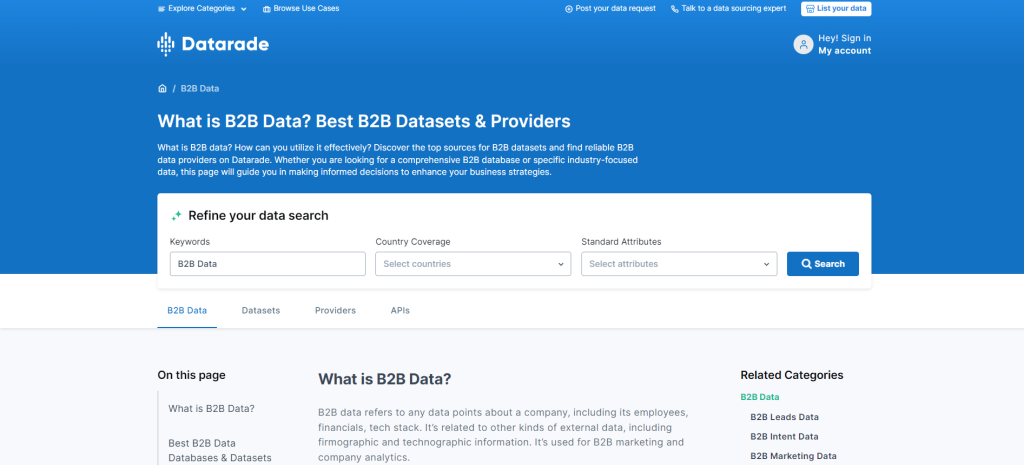The width and height of the screenshot is (1024, 465).
Task: Switch to the APIs tab
Action: [400, 310]
